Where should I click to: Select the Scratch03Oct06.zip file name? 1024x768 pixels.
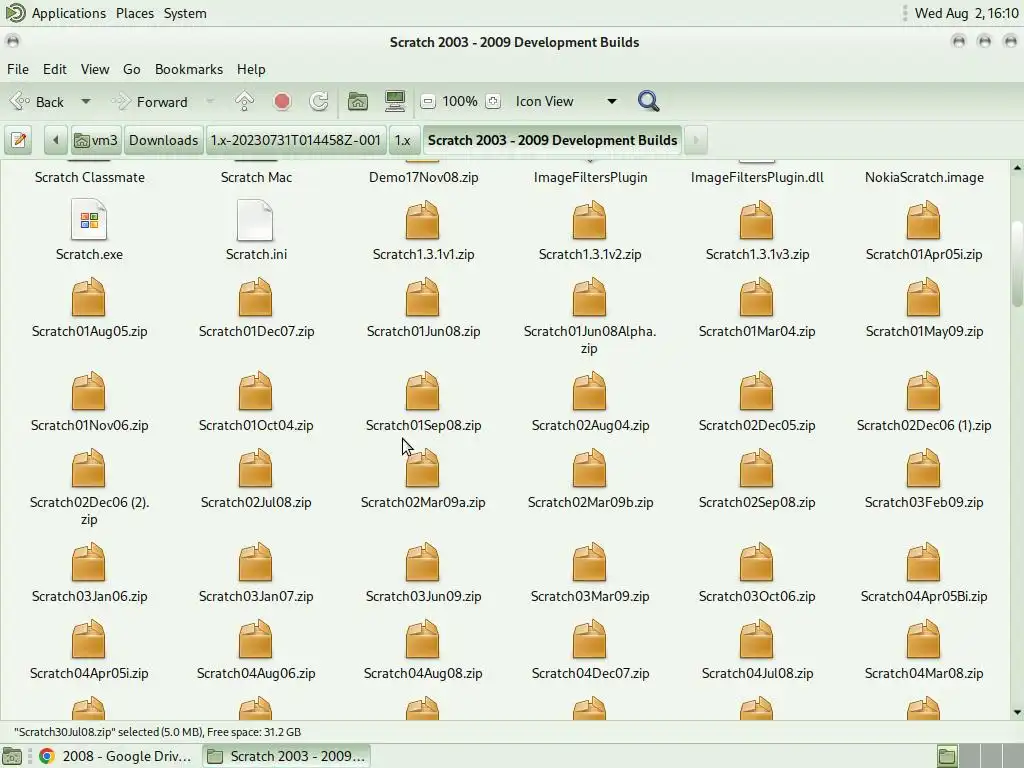click(757, 596)
